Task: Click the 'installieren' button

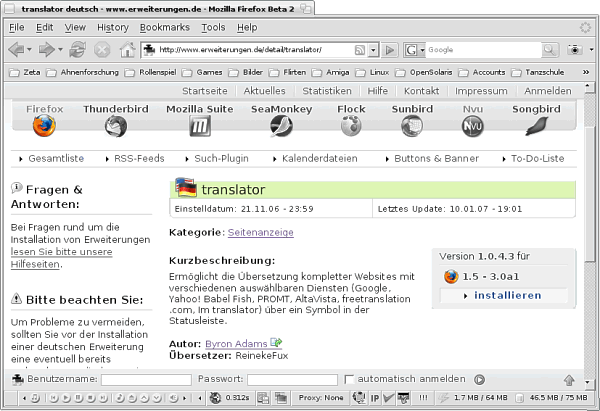Action: pyautogui.click(x=507, y=296)
